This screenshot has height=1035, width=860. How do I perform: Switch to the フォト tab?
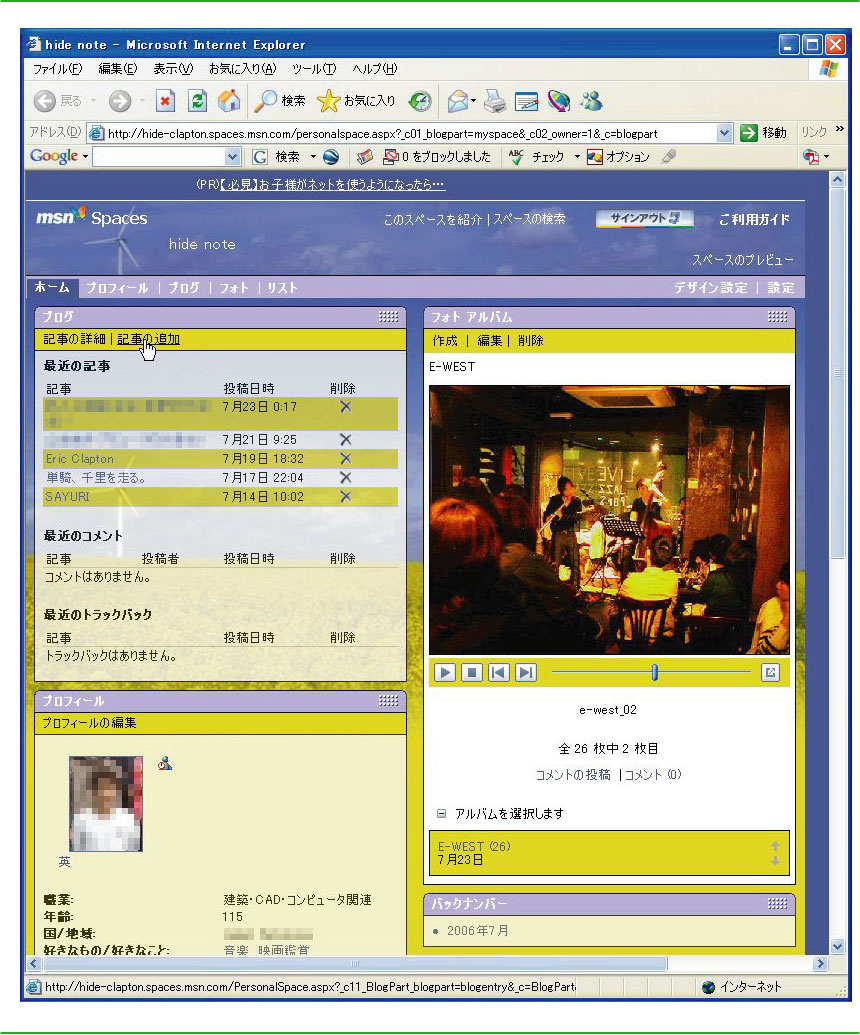click(234, 288)
